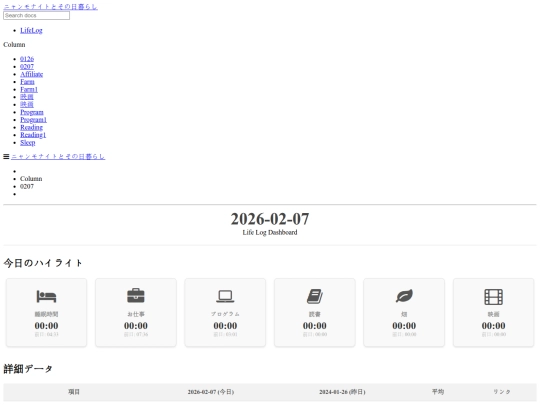Open the Program link

point(32,112)
